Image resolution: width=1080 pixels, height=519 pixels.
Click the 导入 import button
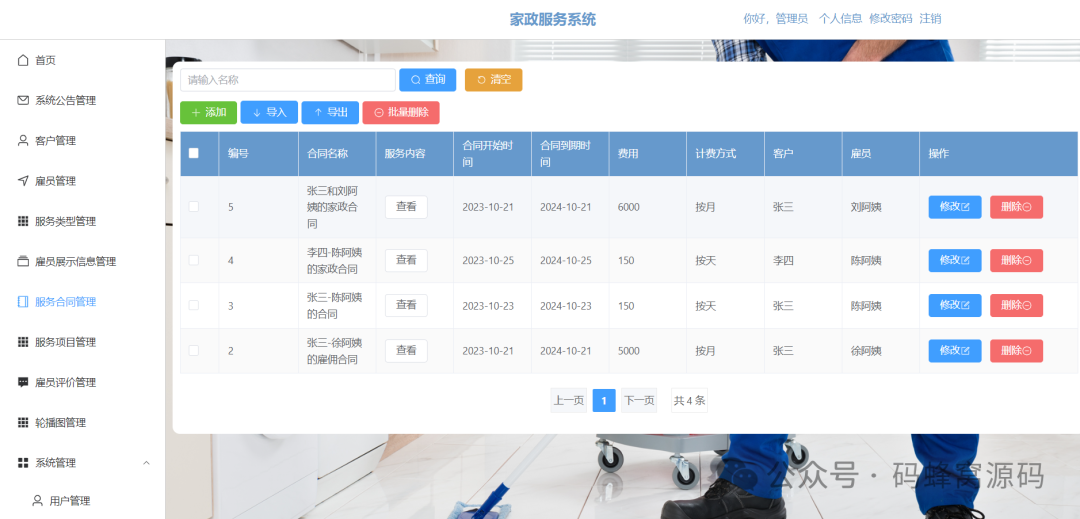269,112
